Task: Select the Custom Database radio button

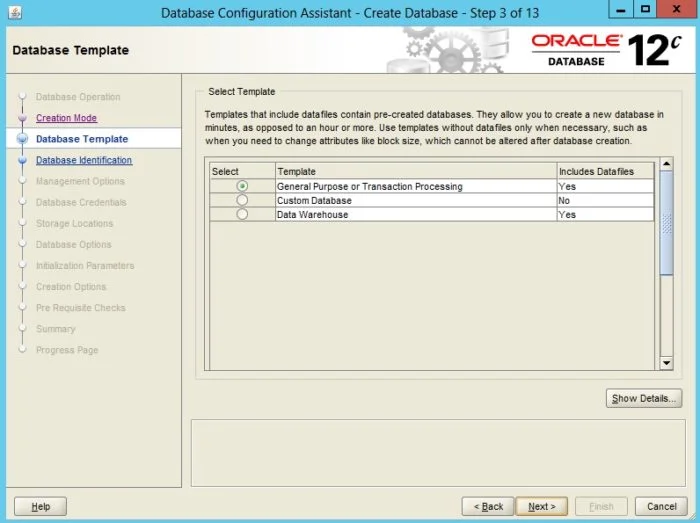Action: (x=242, y=200)
